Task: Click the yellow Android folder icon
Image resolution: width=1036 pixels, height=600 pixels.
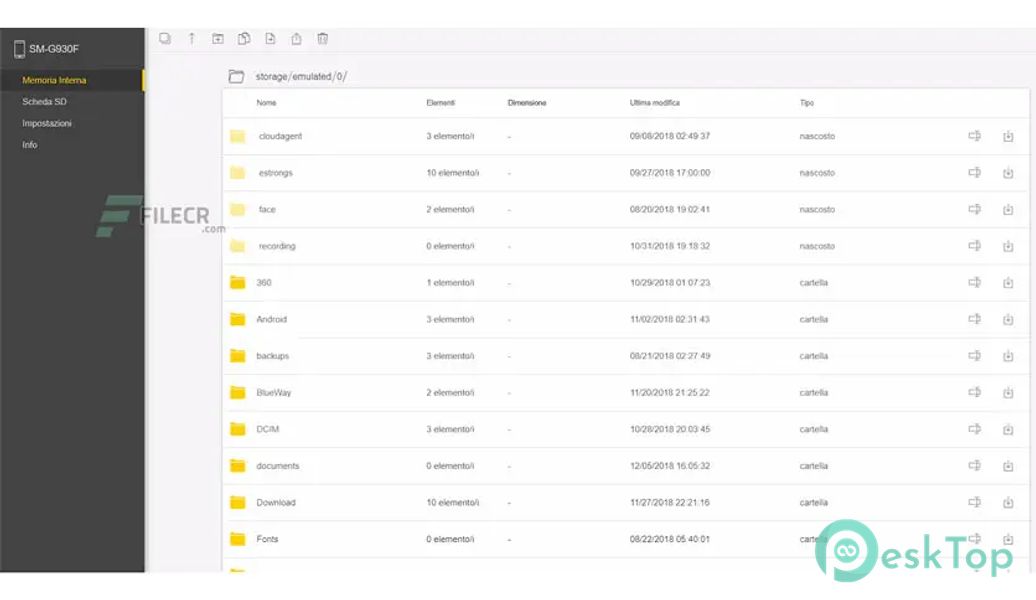Action: [237, 319]
